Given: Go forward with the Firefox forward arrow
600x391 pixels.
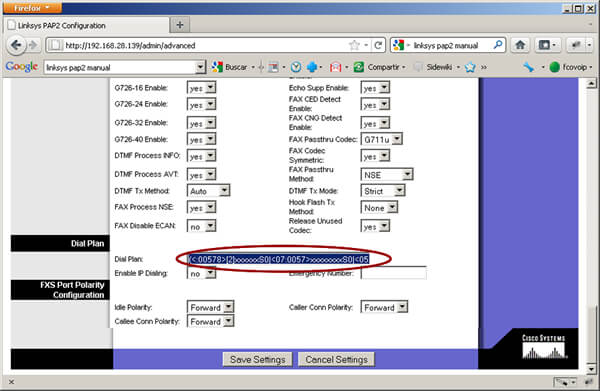Looking at the screenshot, I should [x=34, y=45].
